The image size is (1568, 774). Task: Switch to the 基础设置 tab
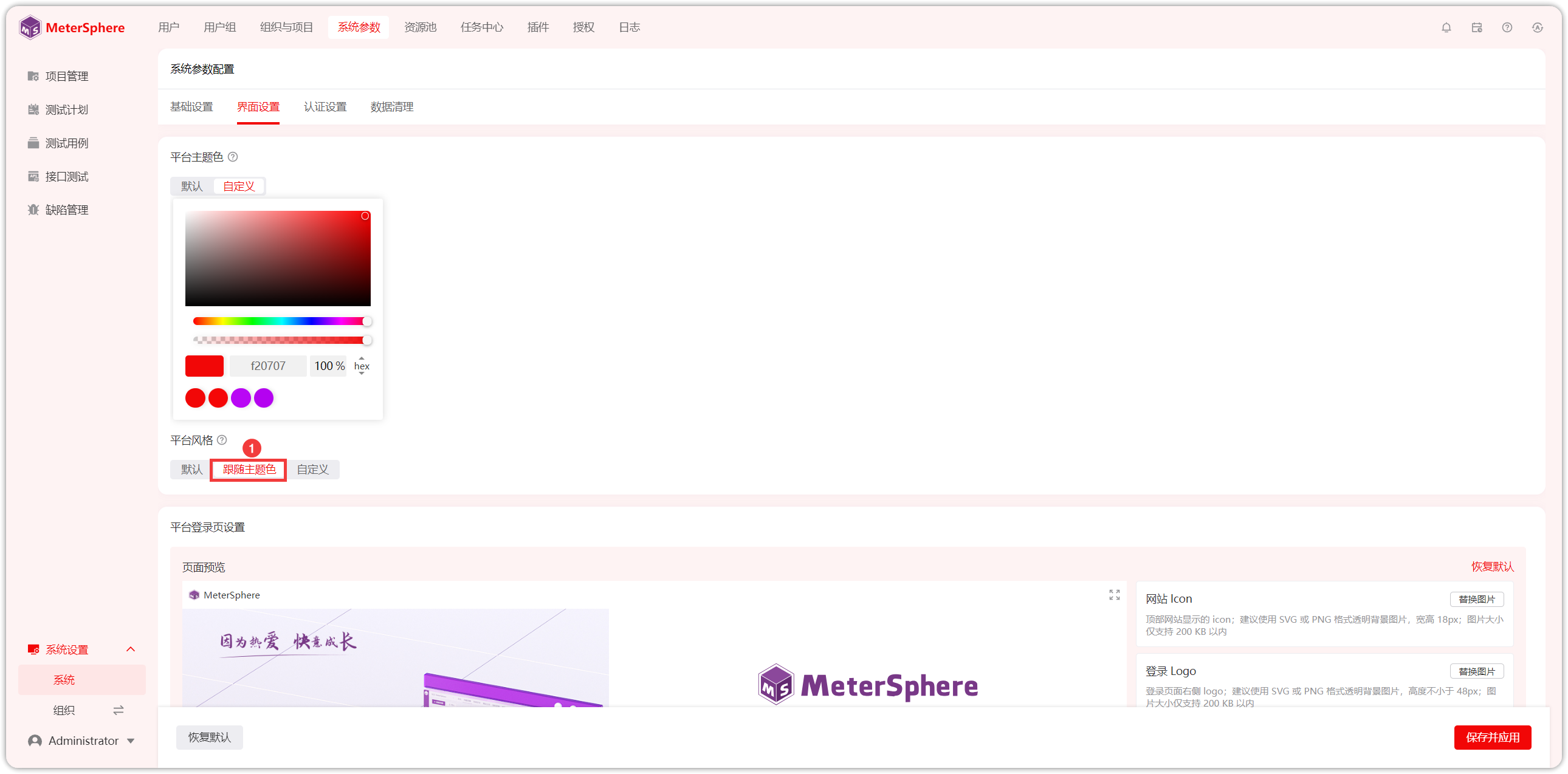point(191,107)
